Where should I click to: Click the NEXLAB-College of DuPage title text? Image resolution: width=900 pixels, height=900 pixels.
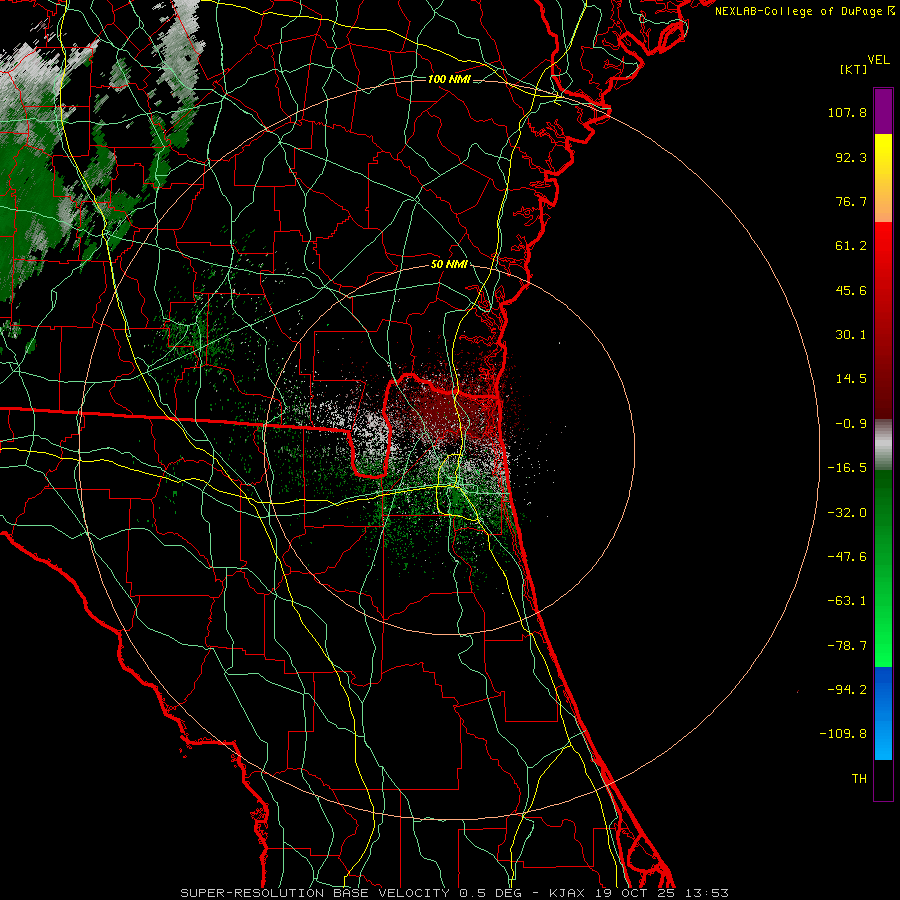pos(801,11)
